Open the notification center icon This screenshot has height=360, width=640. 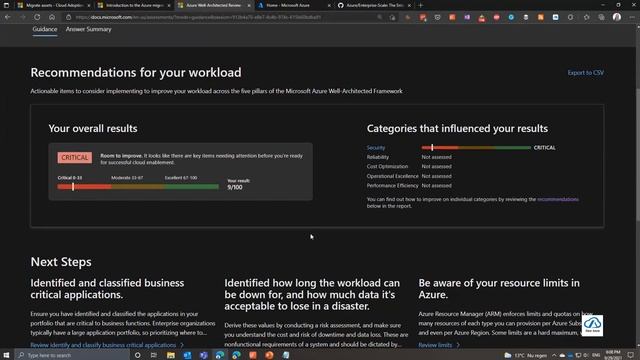tap(631, 355)
